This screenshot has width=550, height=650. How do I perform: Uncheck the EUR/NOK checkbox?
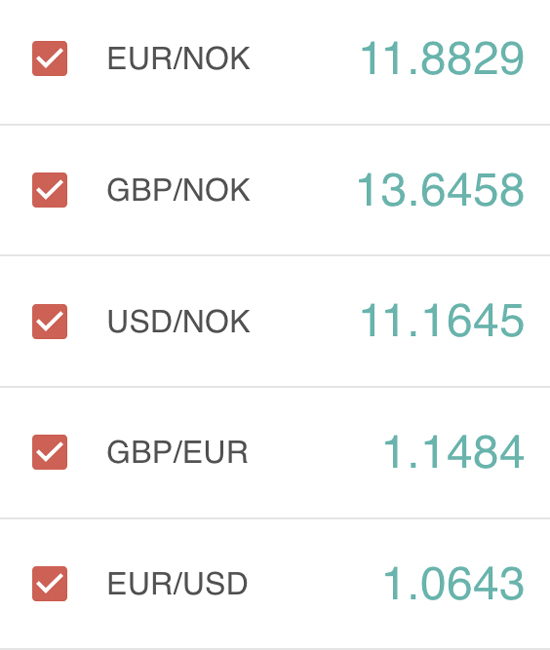pos(50,58)
